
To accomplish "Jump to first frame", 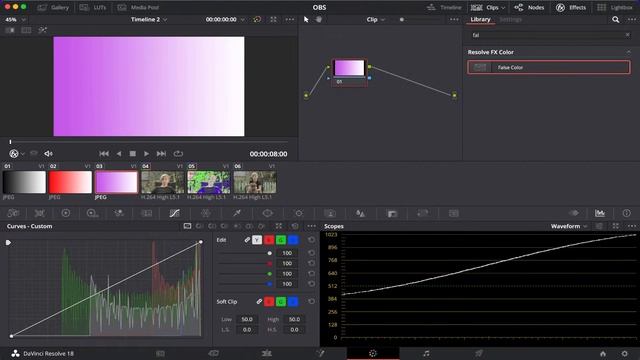I will [104, 153].
